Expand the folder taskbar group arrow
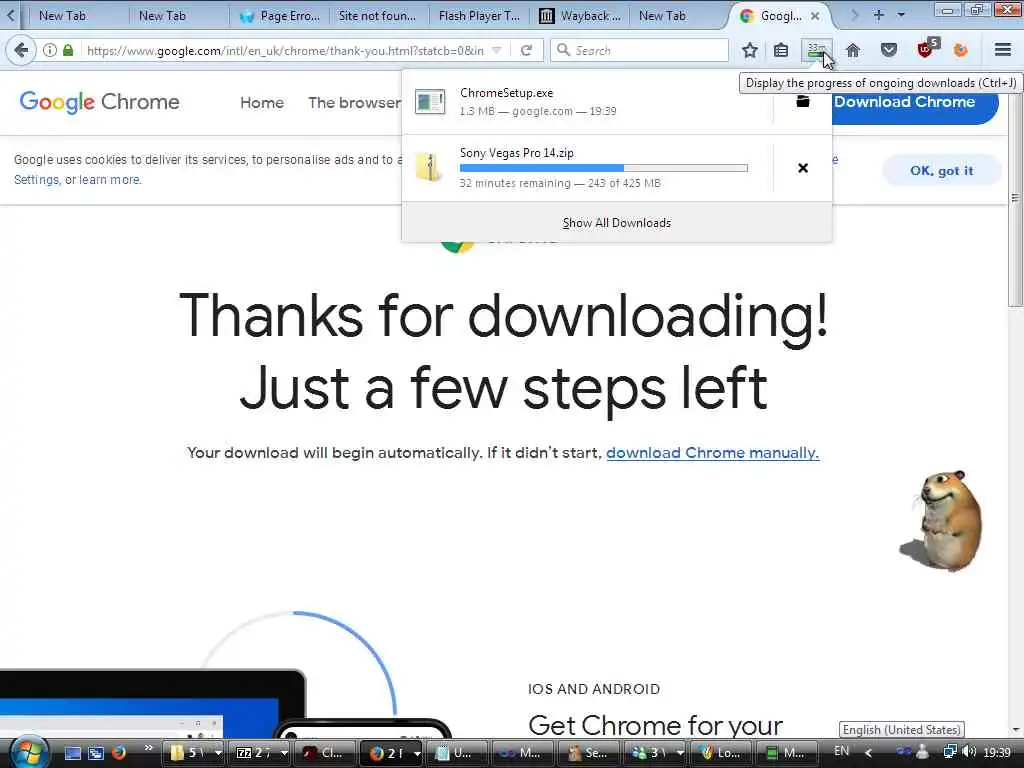The image size is (1024, 768). 218,753
